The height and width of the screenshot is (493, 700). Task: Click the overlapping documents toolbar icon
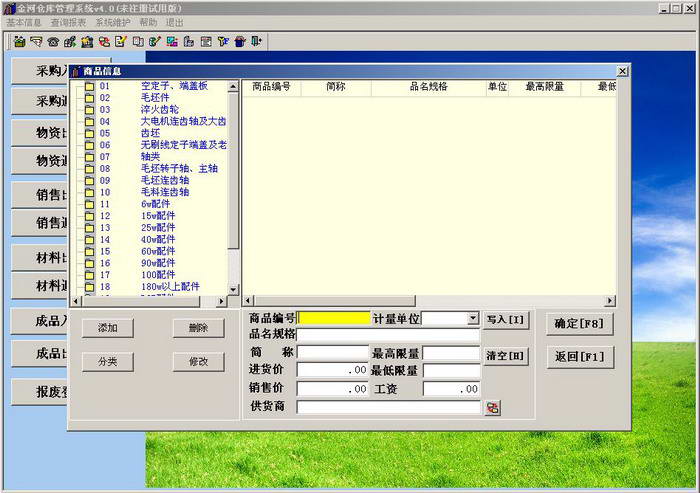coord(138,42)
